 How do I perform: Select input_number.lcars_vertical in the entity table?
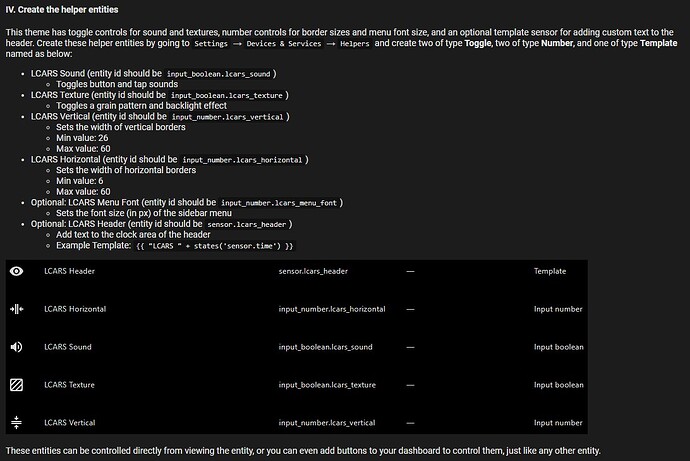[327, 423]
